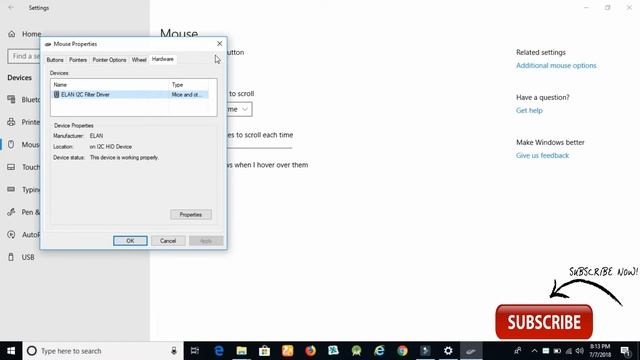
Task: Open the taskbar clock and date
Action: (600, 351)
